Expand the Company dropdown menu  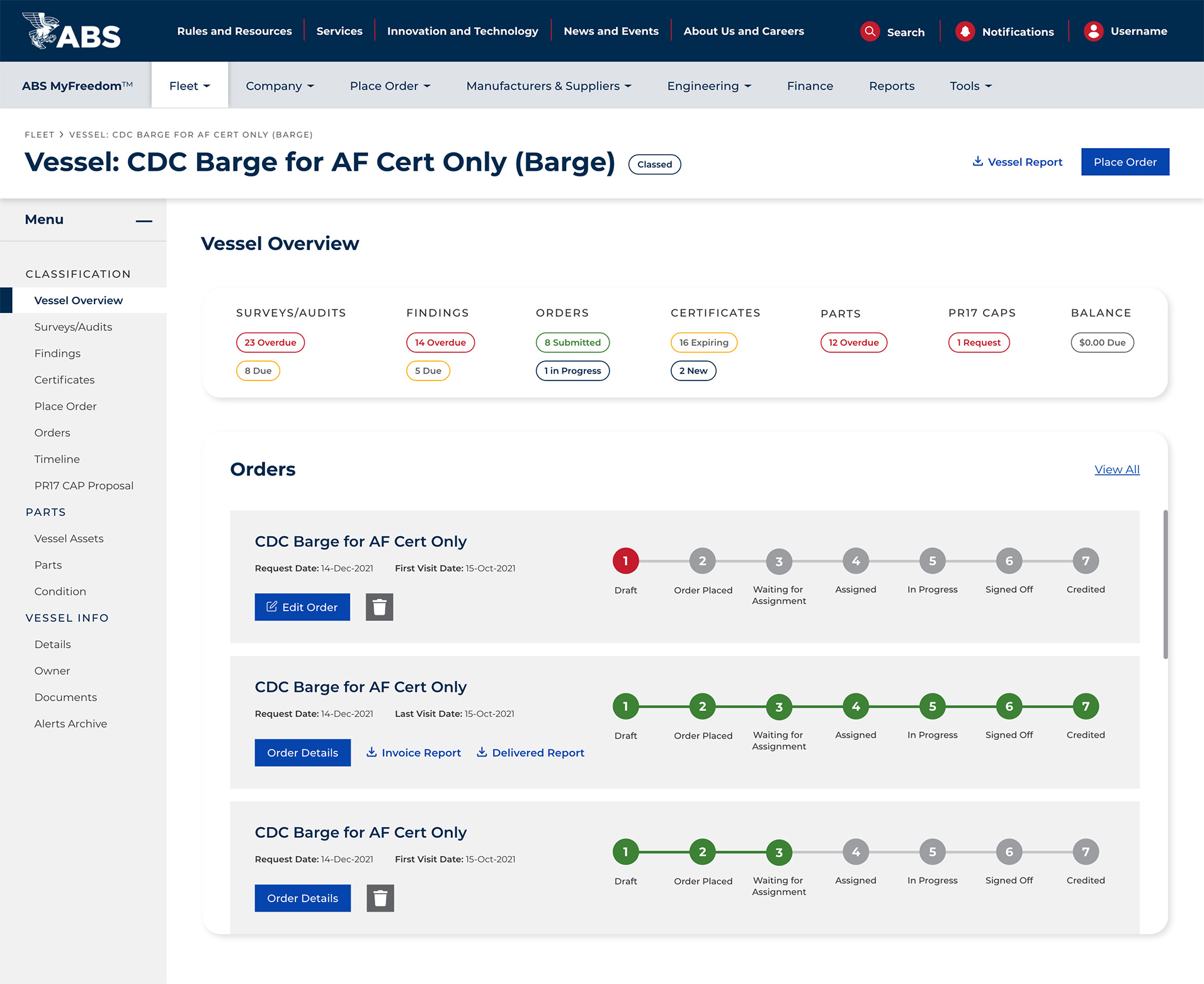point(280,86)
